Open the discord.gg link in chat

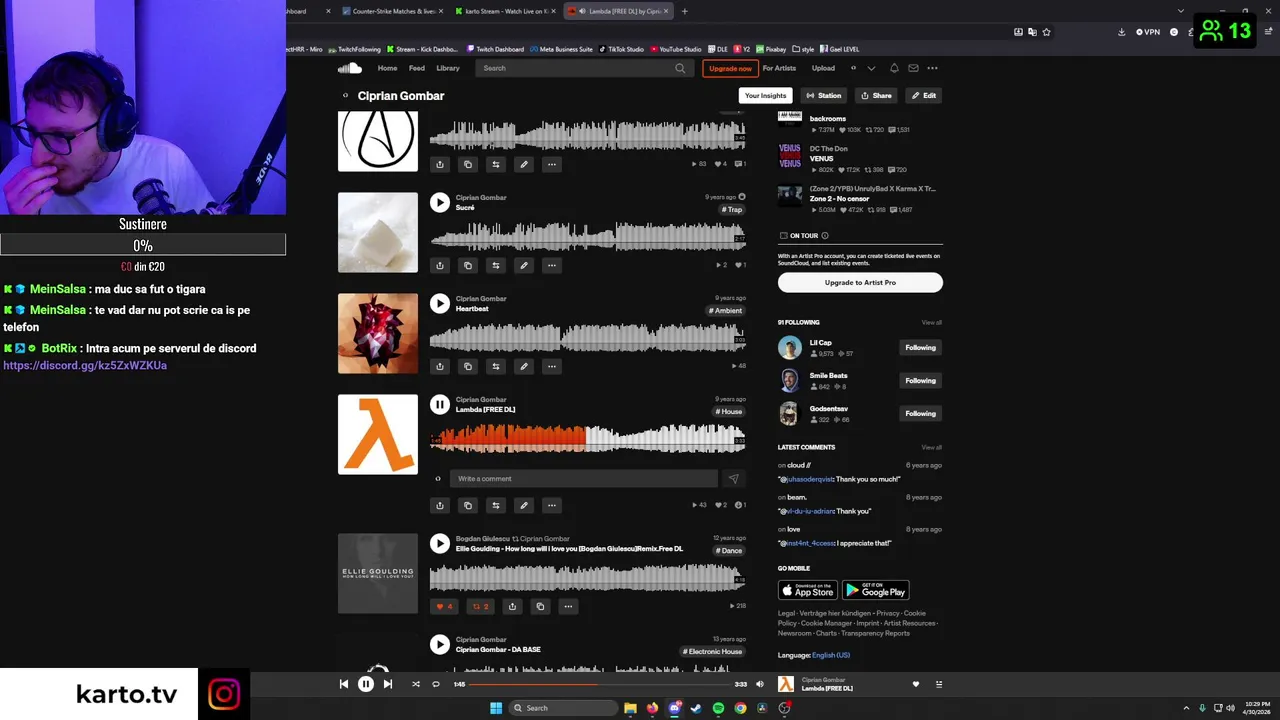(85, 366)
